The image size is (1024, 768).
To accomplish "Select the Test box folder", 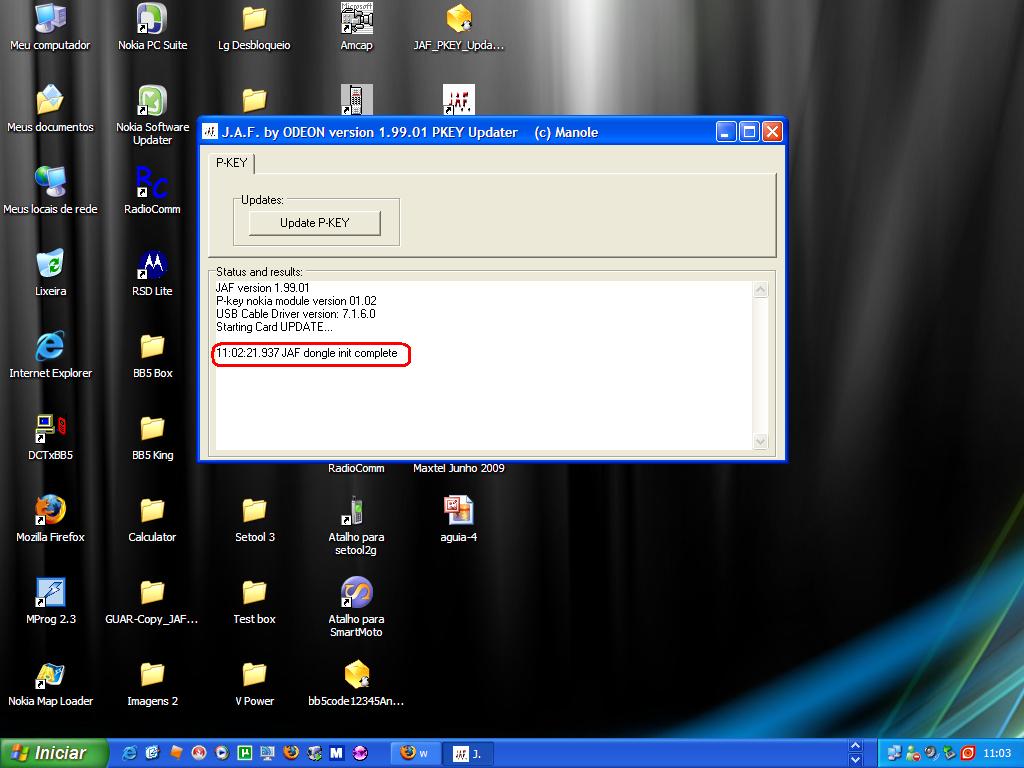I will point(254,602).
